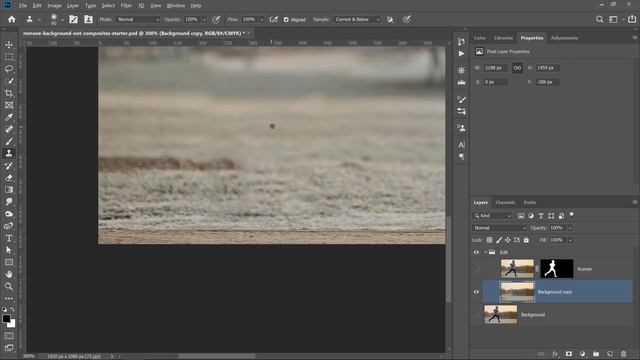Click the link width and height icon
Screen dimensions: 640x360
click(x=517, y=68)
